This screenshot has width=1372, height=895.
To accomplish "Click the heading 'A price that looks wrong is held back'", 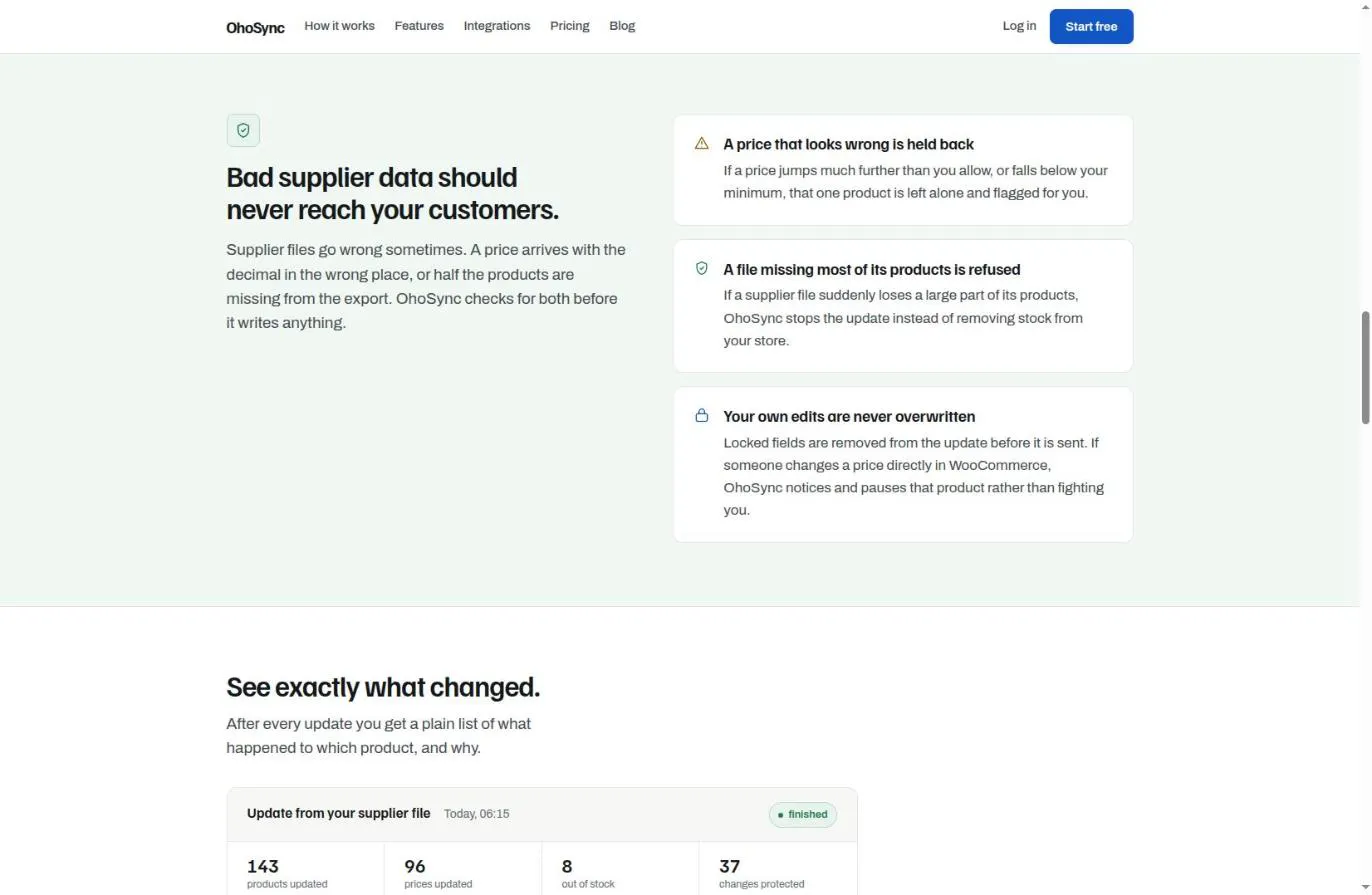I will (848, 144).
